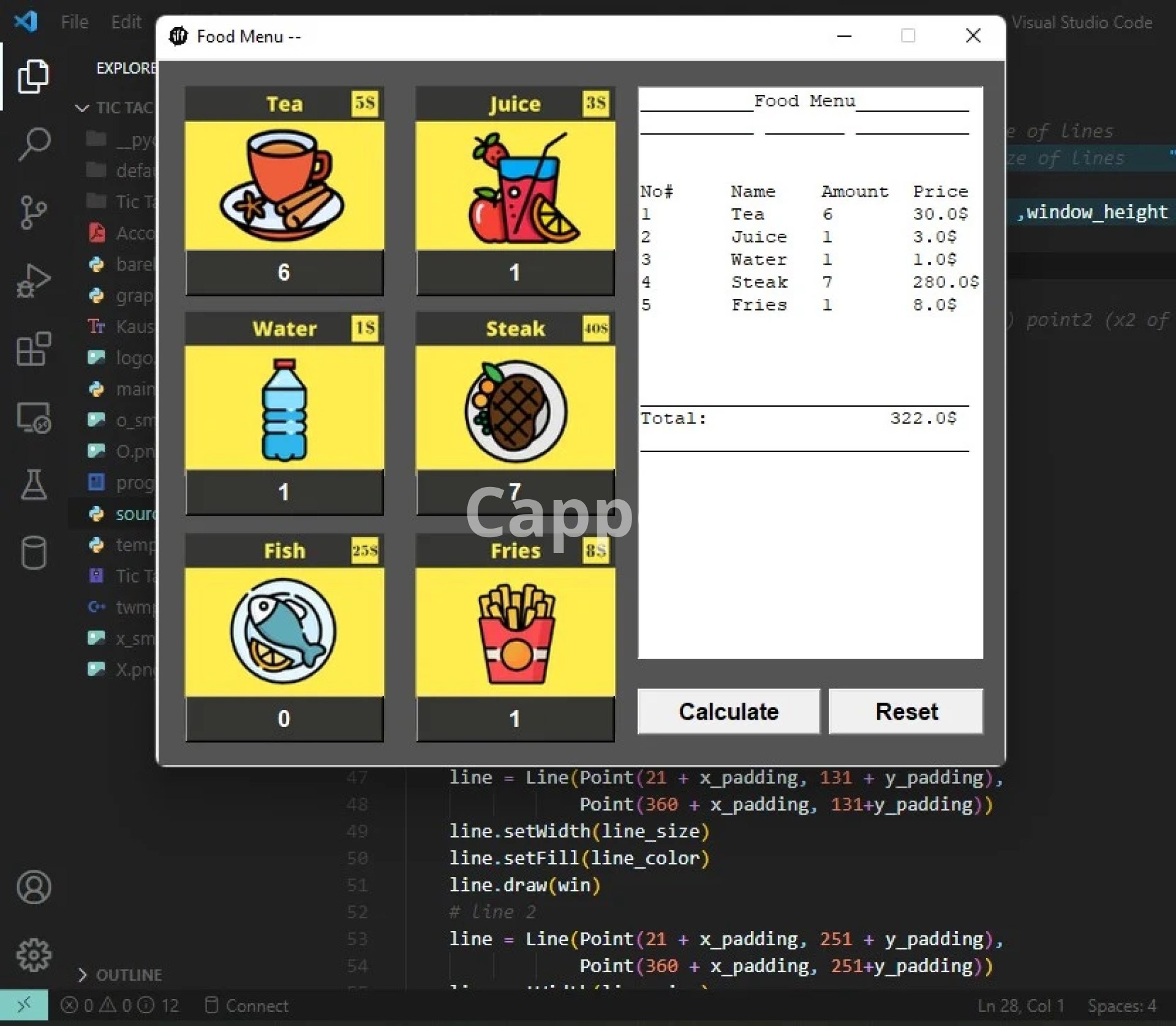1176x1026 pixels.
Task: Open the Search view icon
Action: coord(33,144)
